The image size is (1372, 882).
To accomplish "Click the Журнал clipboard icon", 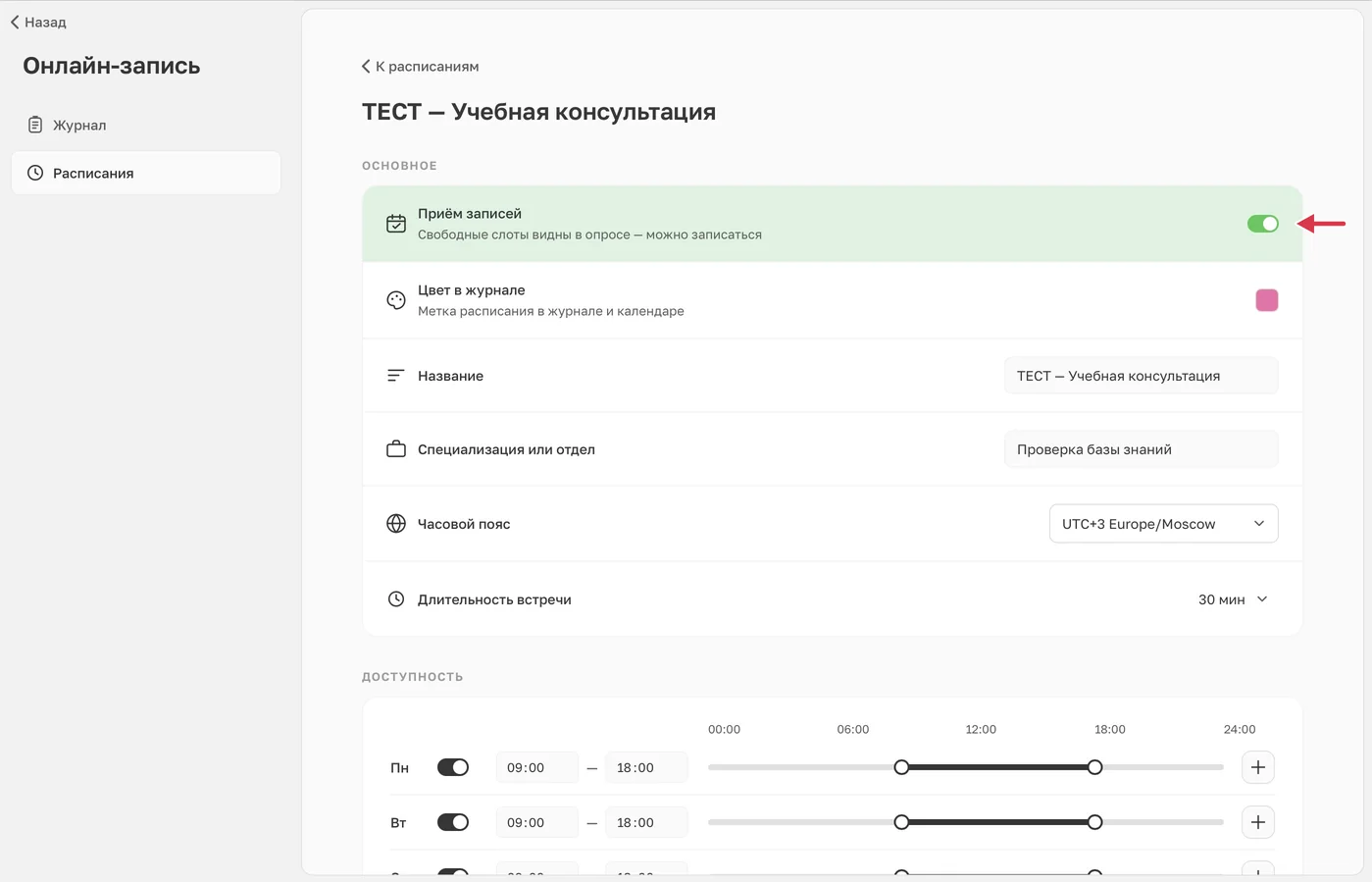I will point(35,125).
